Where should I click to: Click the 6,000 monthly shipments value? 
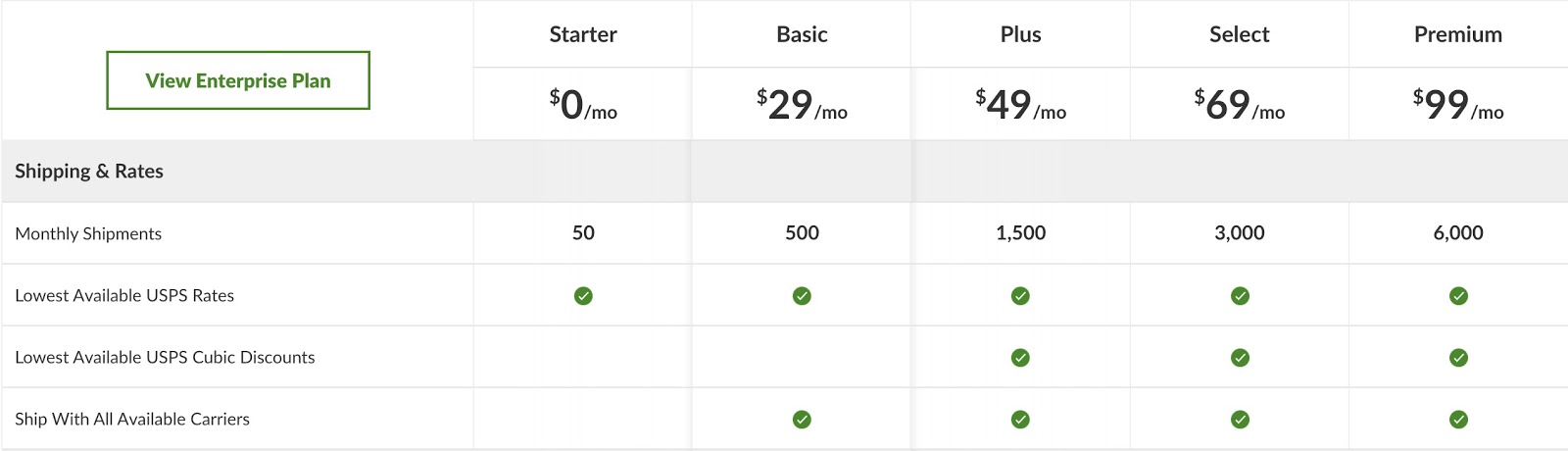[x=1457, y=233]
